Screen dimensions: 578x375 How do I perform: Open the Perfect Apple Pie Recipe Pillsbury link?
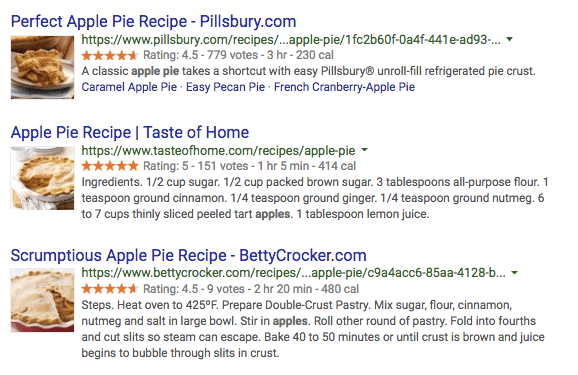(153, 21)
